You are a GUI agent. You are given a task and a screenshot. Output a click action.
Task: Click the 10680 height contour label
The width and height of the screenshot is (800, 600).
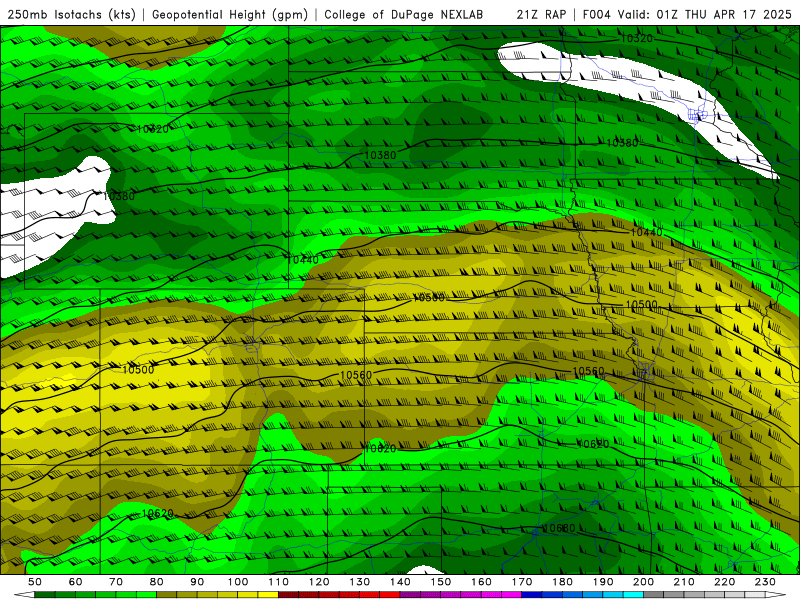pyautogui.click(x=558, y=528)
